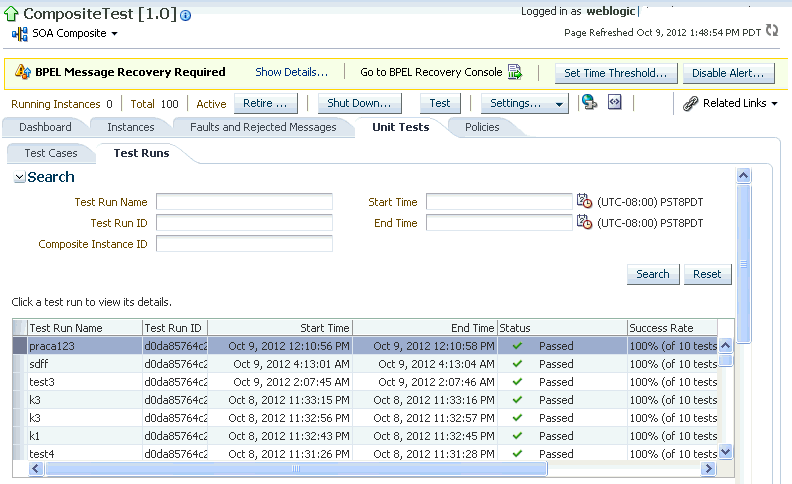The image size is (792, 484).
Task: Switch to the Test Cases subtab
Action: coord(51,153)
